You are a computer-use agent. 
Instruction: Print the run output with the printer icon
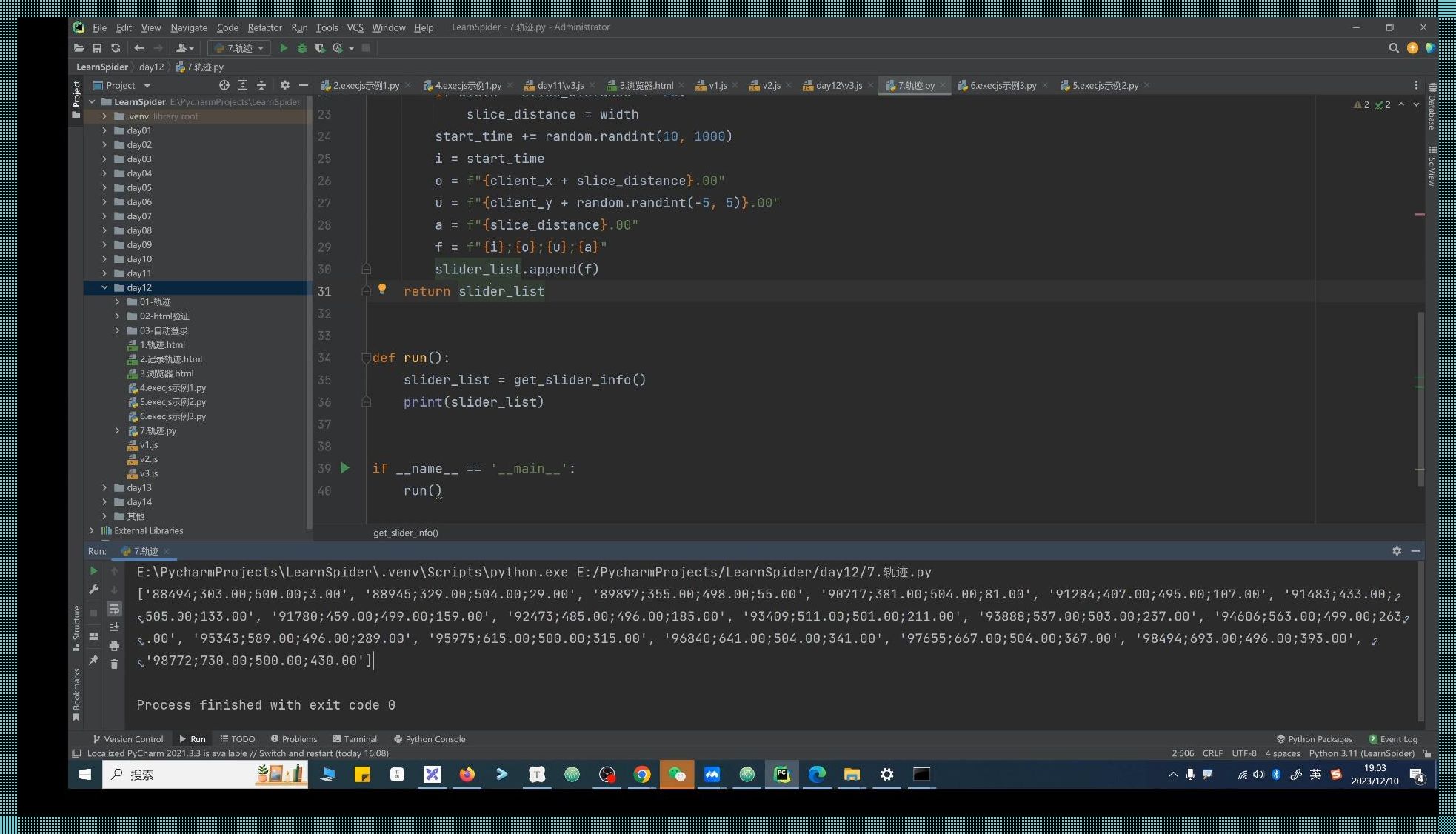click(x=114, y=646)
